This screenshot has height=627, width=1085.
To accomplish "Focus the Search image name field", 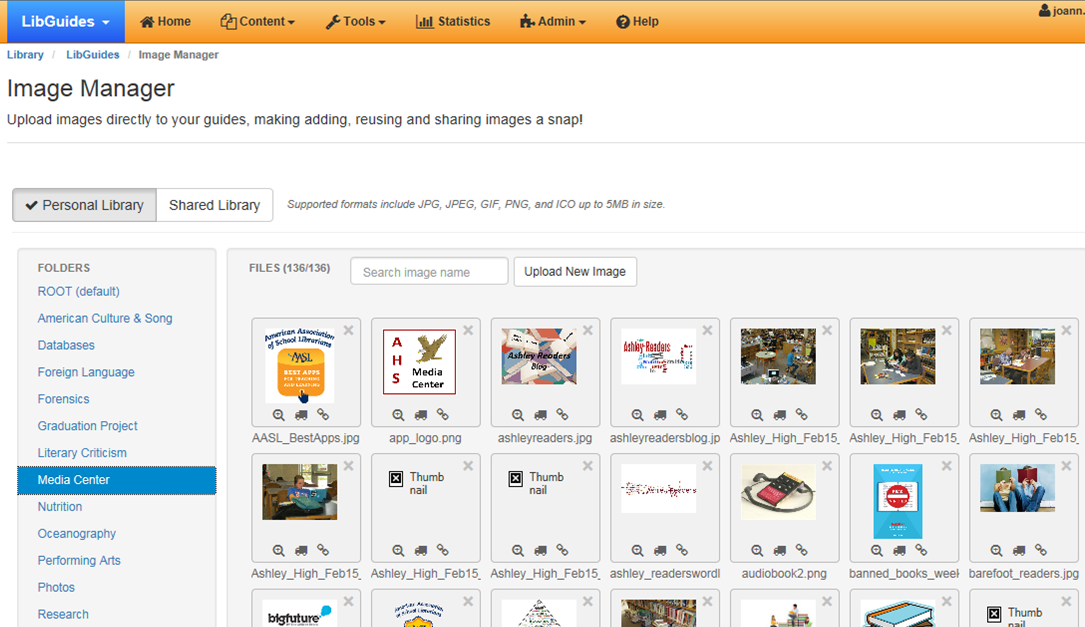I will click(x=429, y=271).
